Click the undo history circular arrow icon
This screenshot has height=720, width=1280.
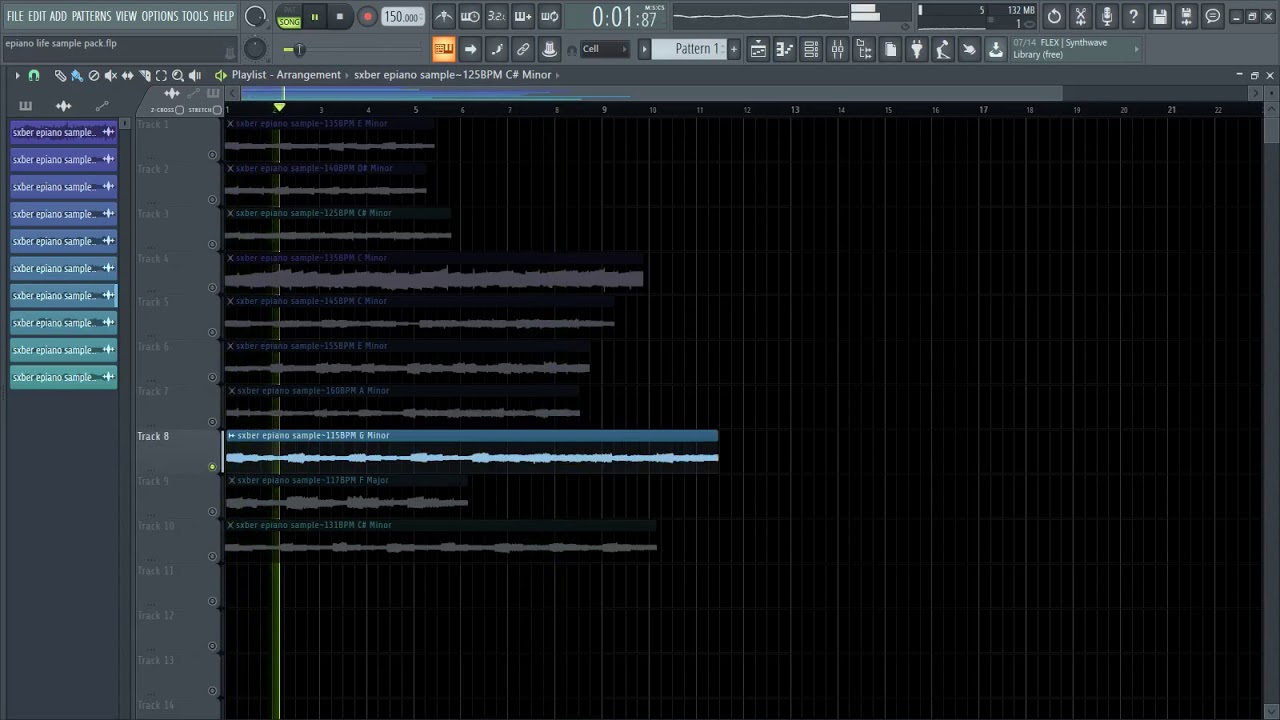(x=1054, y=17)
